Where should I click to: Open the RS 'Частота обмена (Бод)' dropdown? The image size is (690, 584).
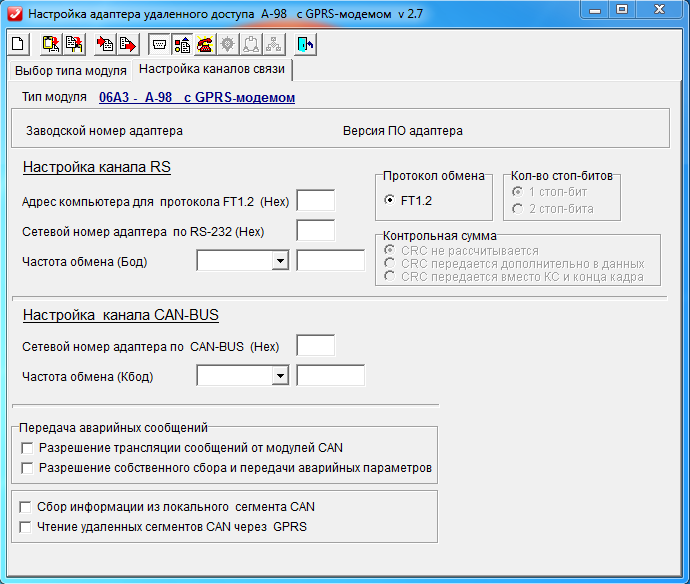pos(279,261)
